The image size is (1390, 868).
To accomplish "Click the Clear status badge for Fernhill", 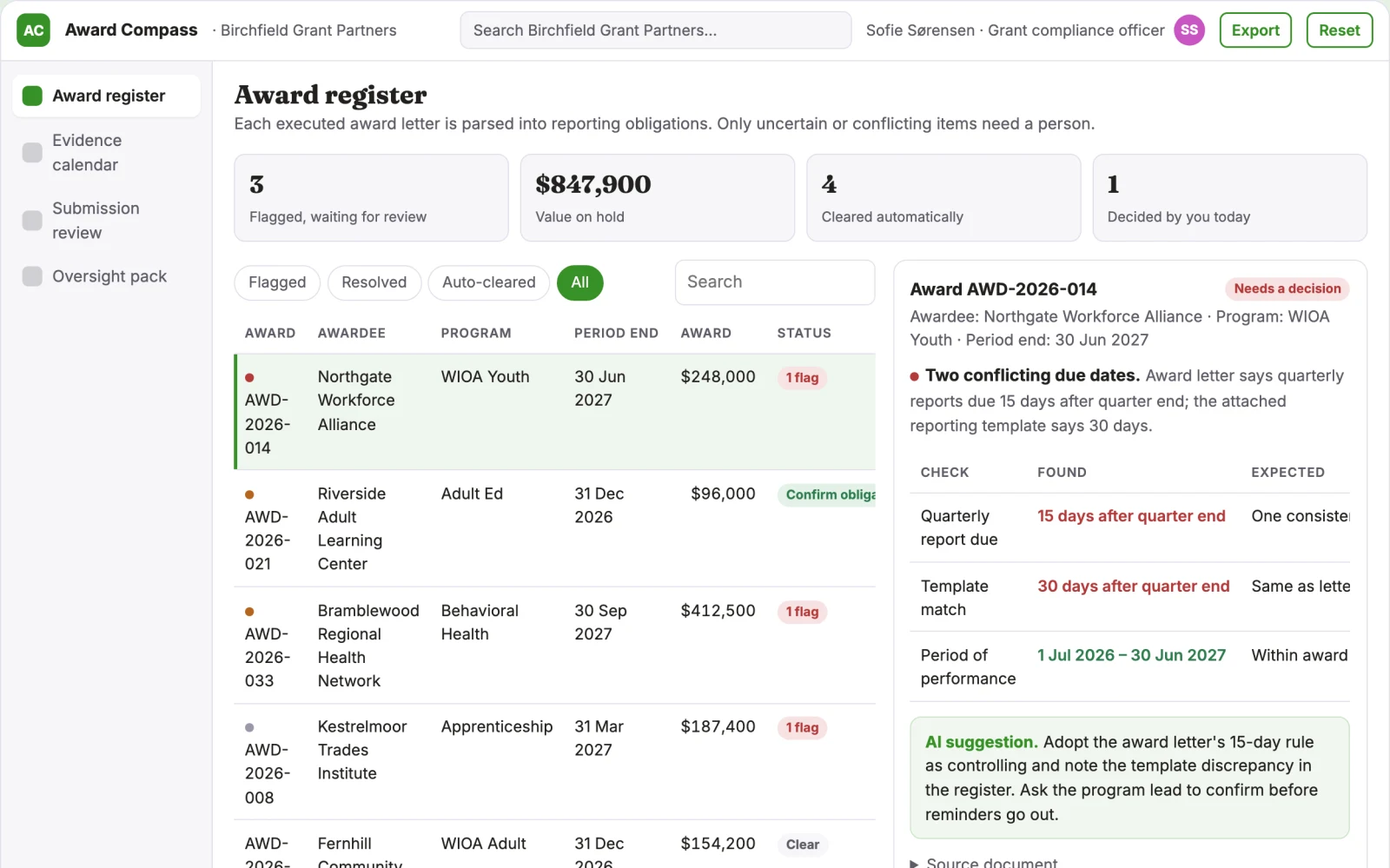I will click(x=802, y=845).
